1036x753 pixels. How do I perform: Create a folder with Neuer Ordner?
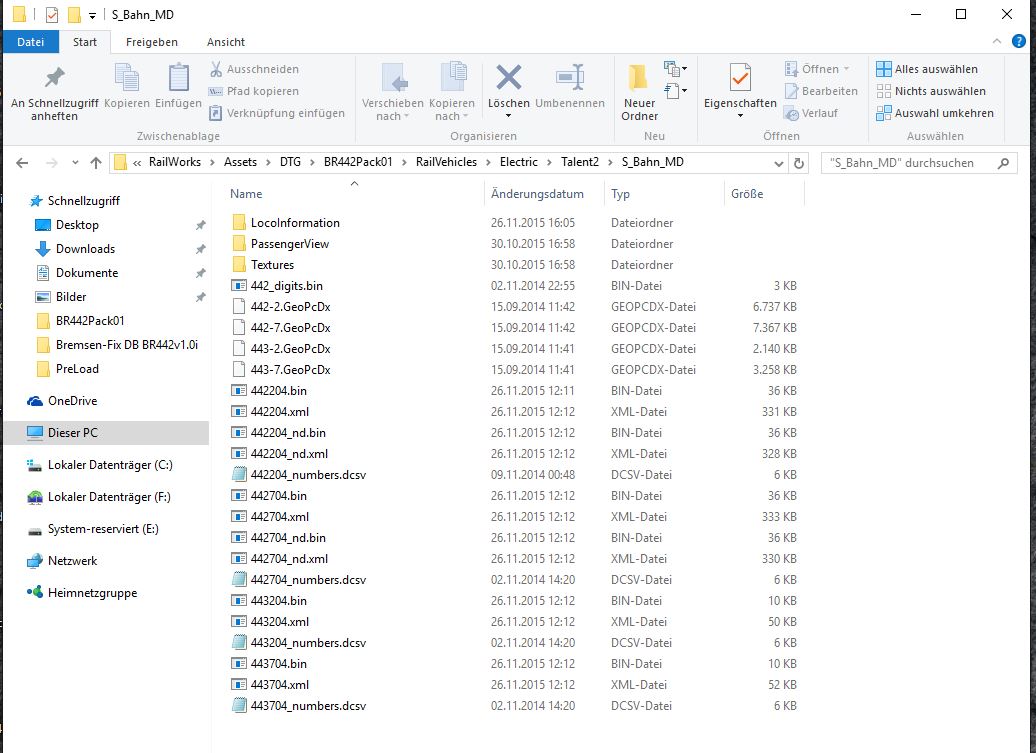(x=639, y=91)
